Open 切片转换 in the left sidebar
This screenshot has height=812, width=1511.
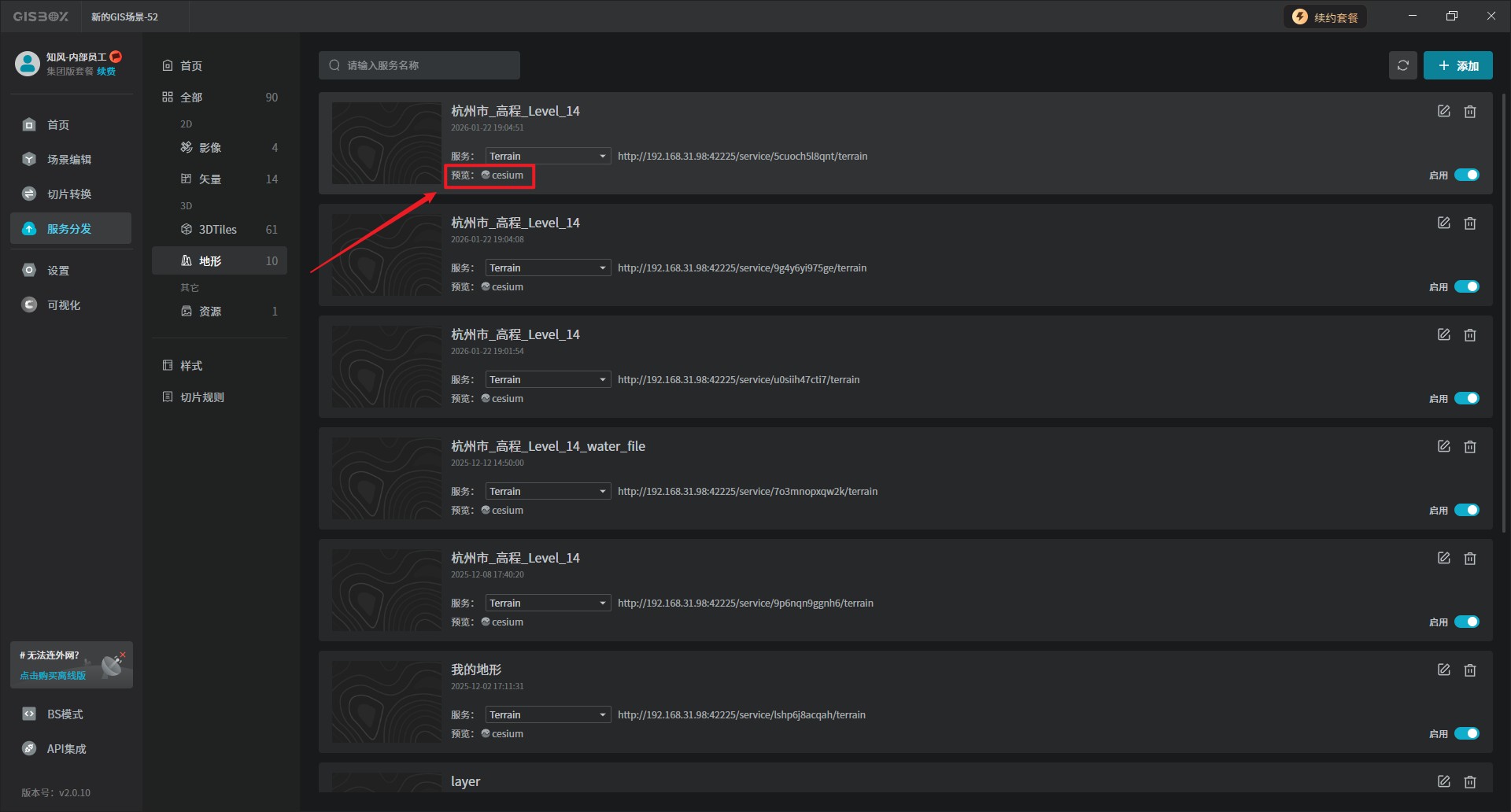click(x=69, y=194)
